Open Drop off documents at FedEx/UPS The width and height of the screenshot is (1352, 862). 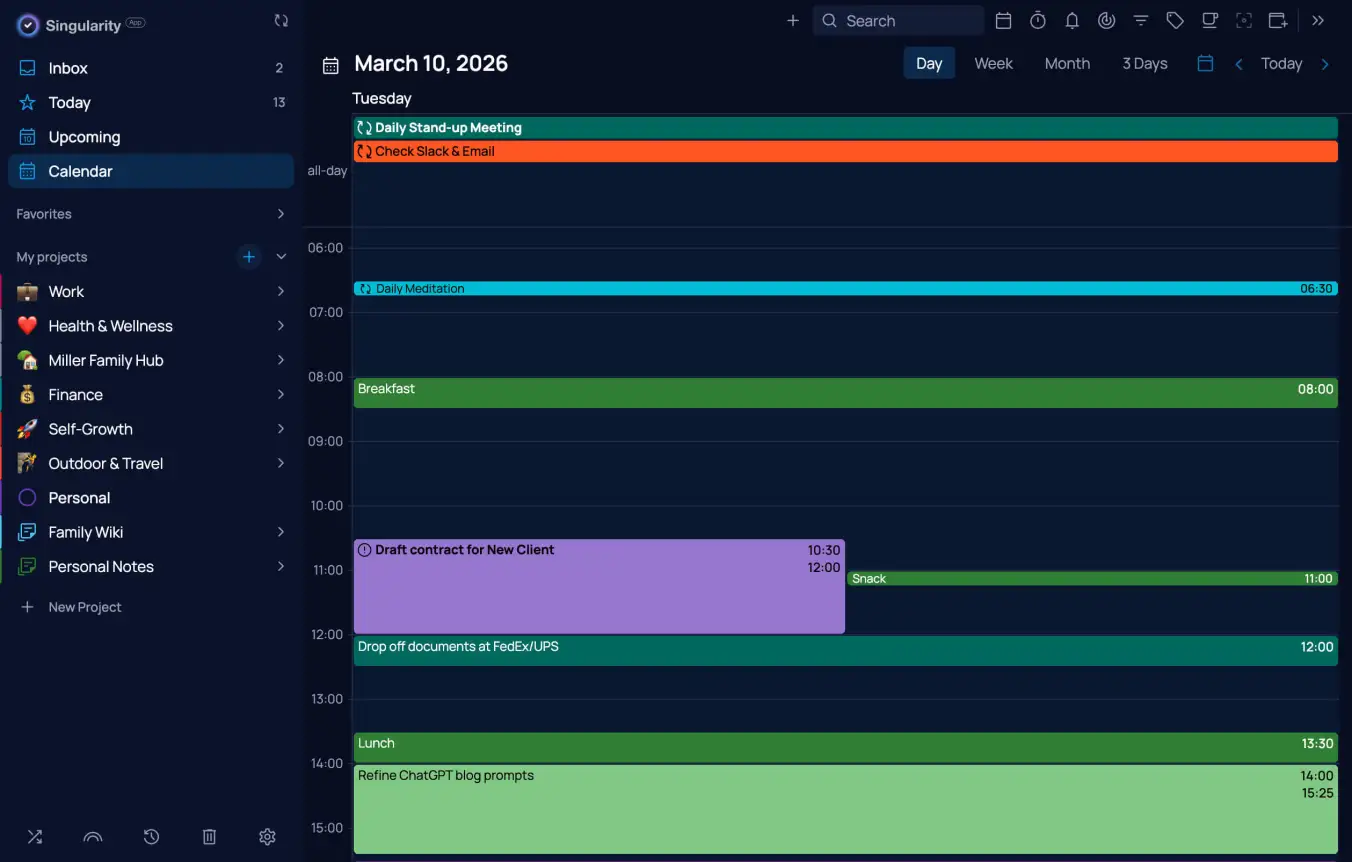845,651
